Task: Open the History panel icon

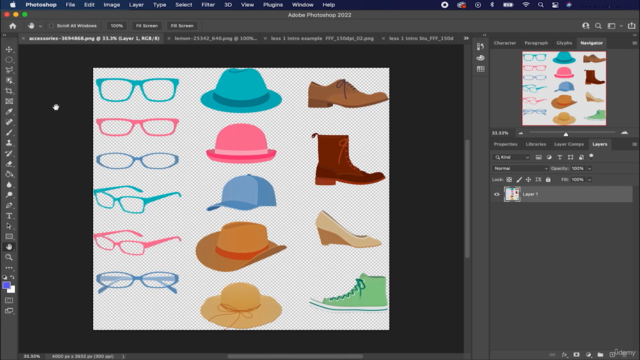Action: [480, 47]
